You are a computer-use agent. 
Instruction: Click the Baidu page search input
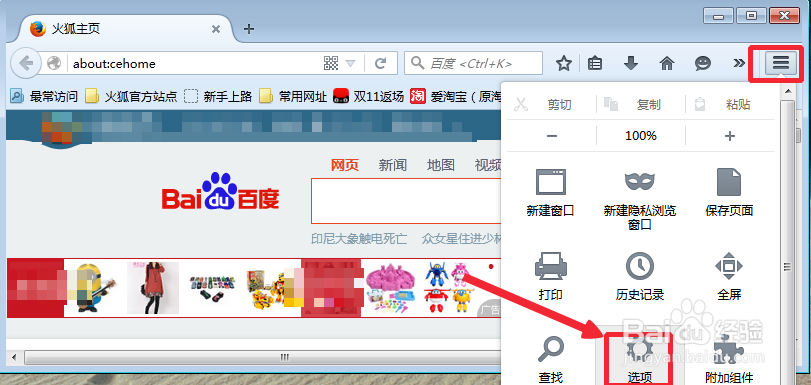tap(406, 201)
